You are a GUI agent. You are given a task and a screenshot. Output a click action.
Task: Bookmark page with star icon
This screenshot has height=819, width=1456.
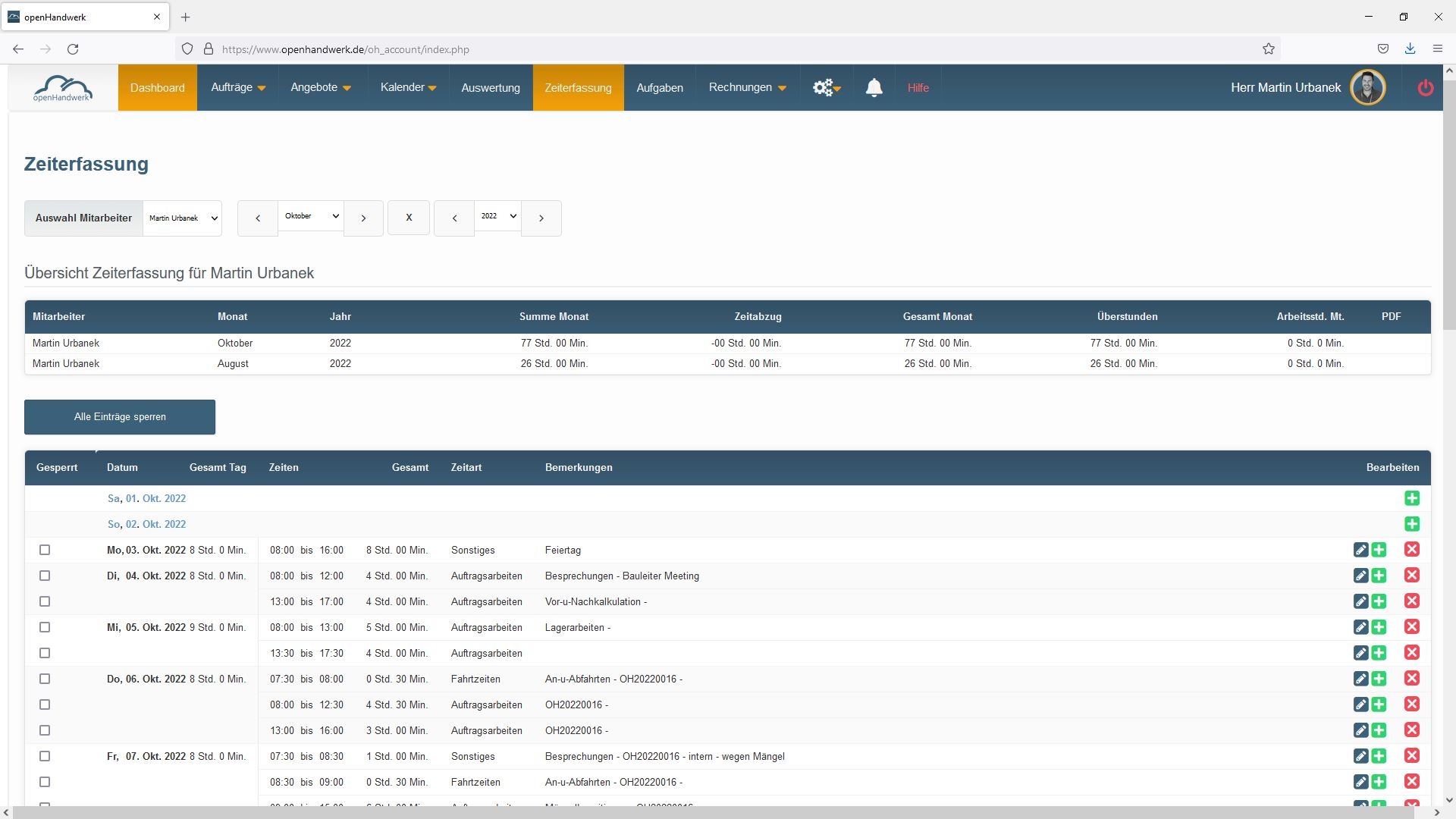(1269, 49)
